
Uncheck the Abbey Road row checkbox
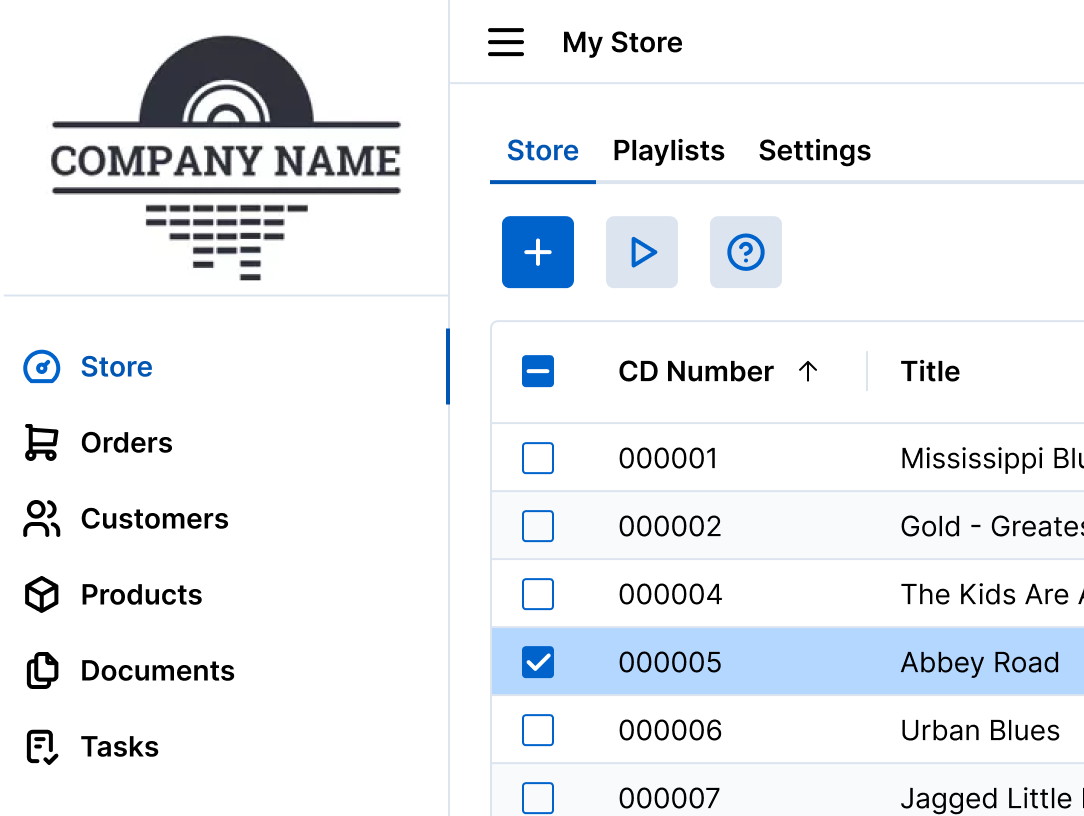point(538,662)
